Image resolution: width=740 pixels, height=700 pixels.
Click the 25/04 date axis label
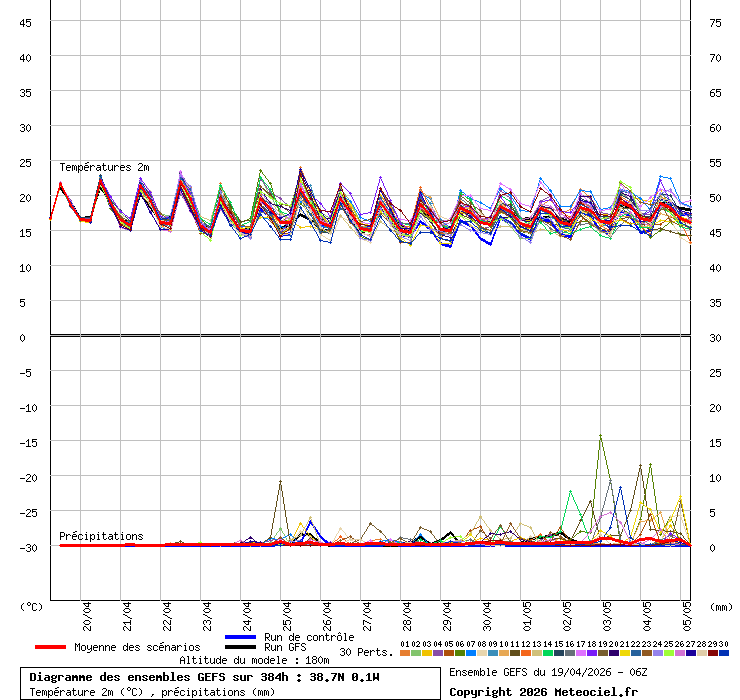coord(287,611)
